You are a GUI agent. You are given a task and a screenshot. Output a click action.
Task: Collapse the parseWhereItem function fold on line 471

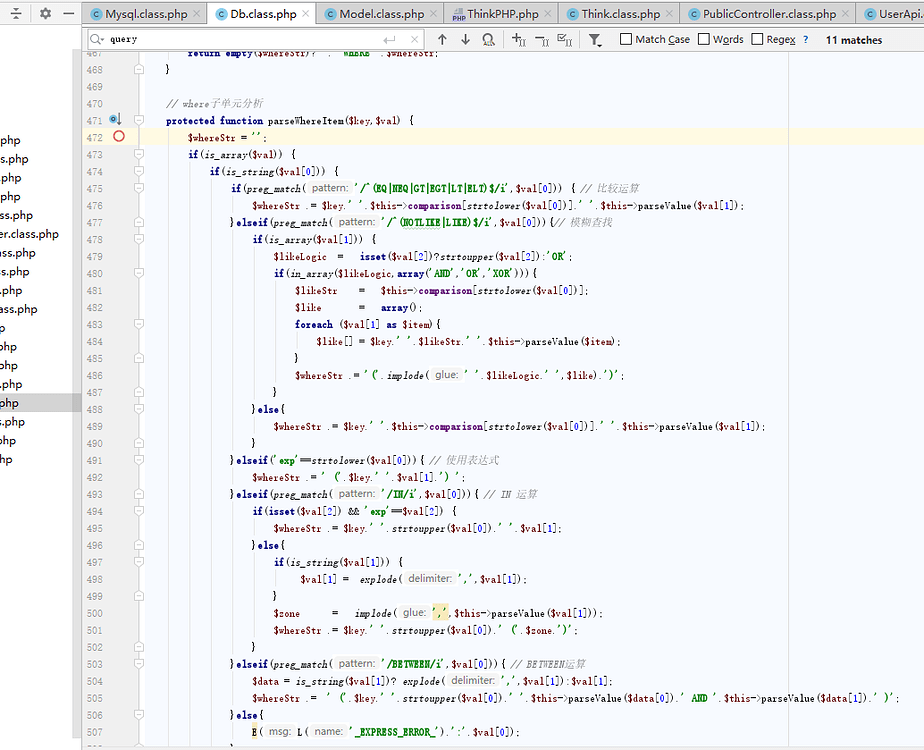(x=139, y=120)
